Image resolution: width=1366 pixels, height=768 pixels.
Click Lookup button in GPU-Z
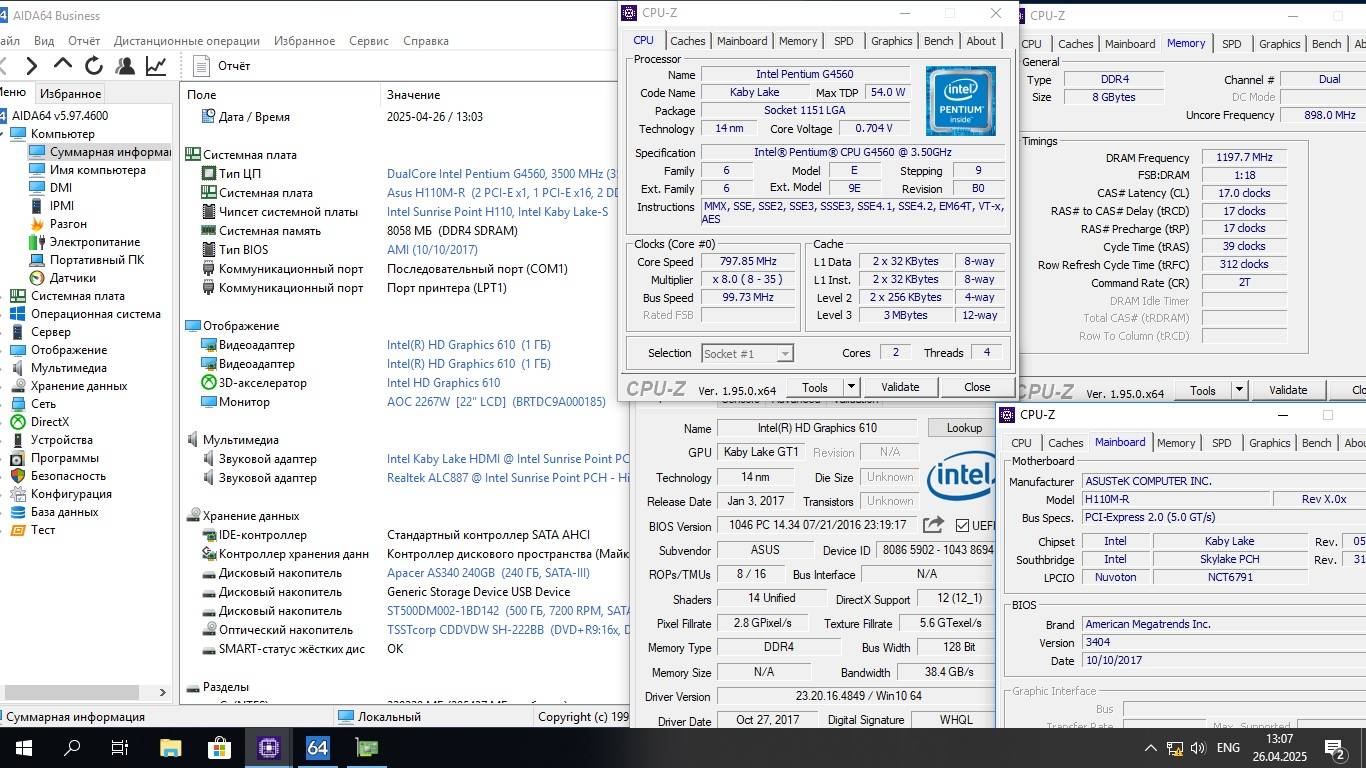(x=964, y=428)
